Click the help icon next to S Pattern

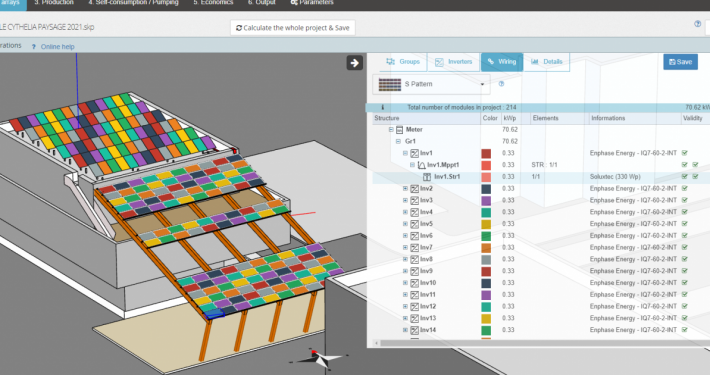pos(501,84)
